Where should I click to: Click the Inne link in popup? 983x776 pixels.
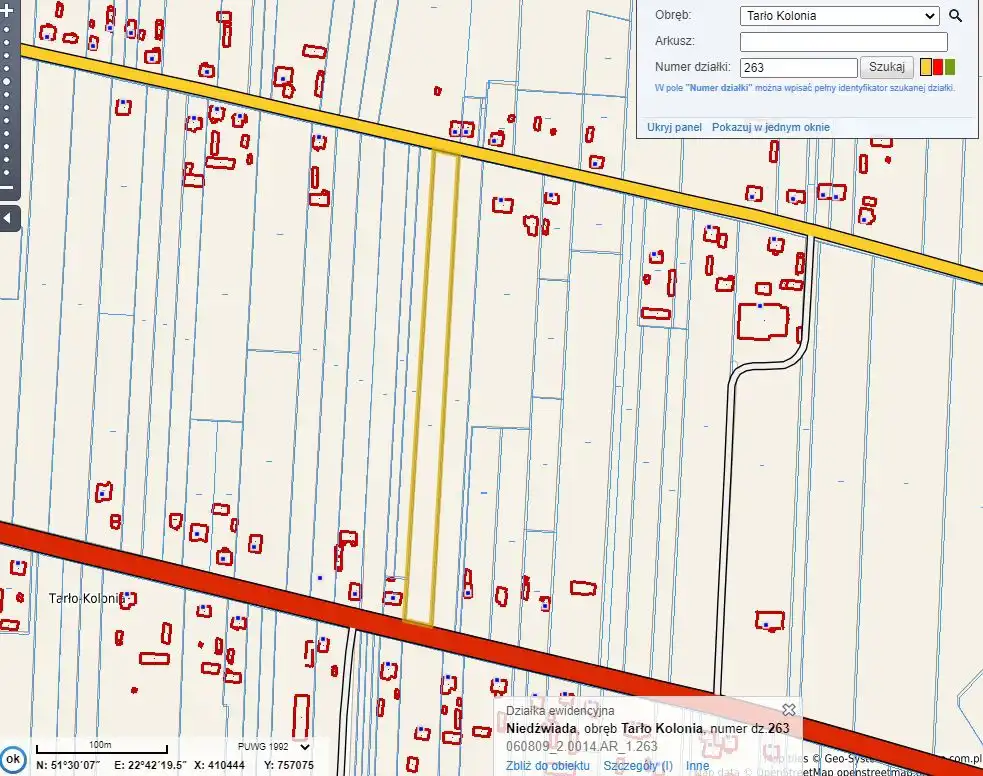697,766
